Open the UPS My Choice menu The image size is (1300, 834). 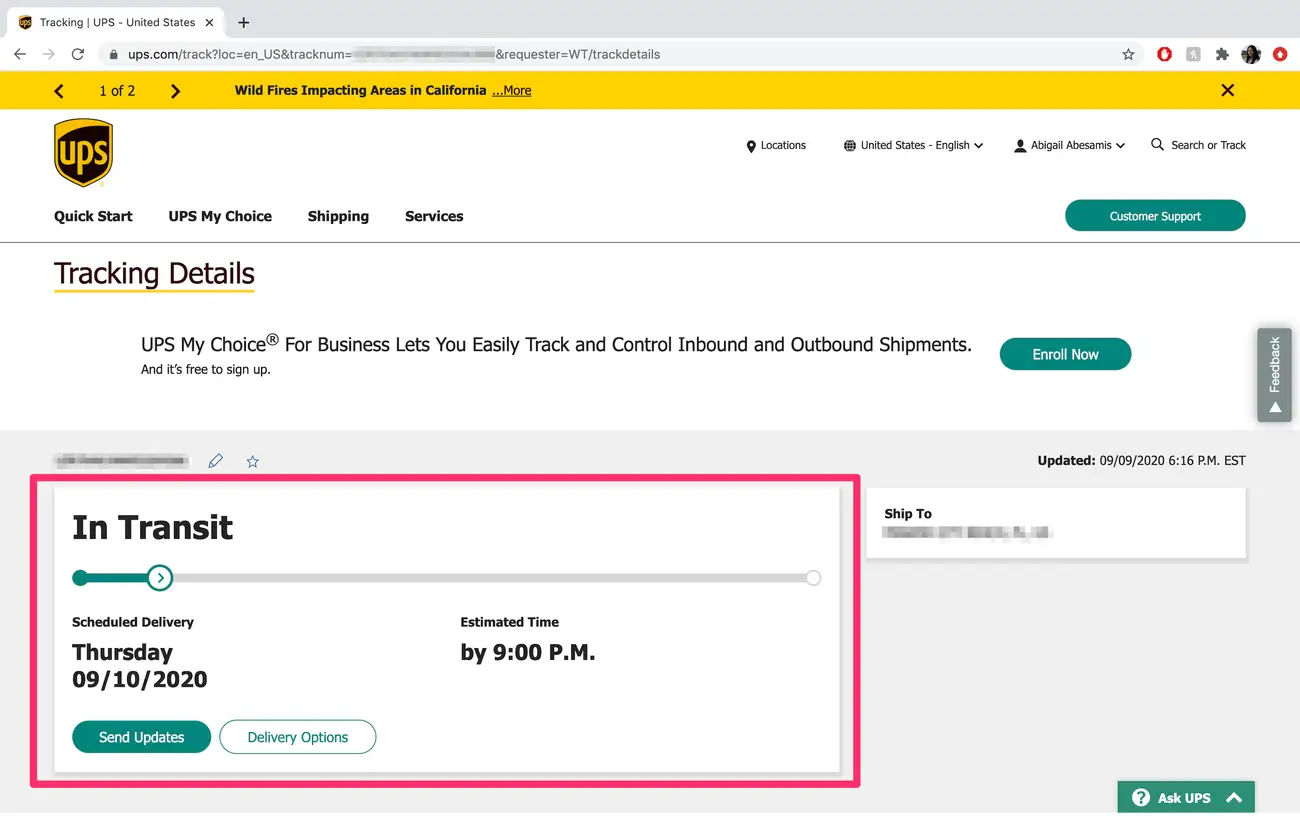[220, 216]
